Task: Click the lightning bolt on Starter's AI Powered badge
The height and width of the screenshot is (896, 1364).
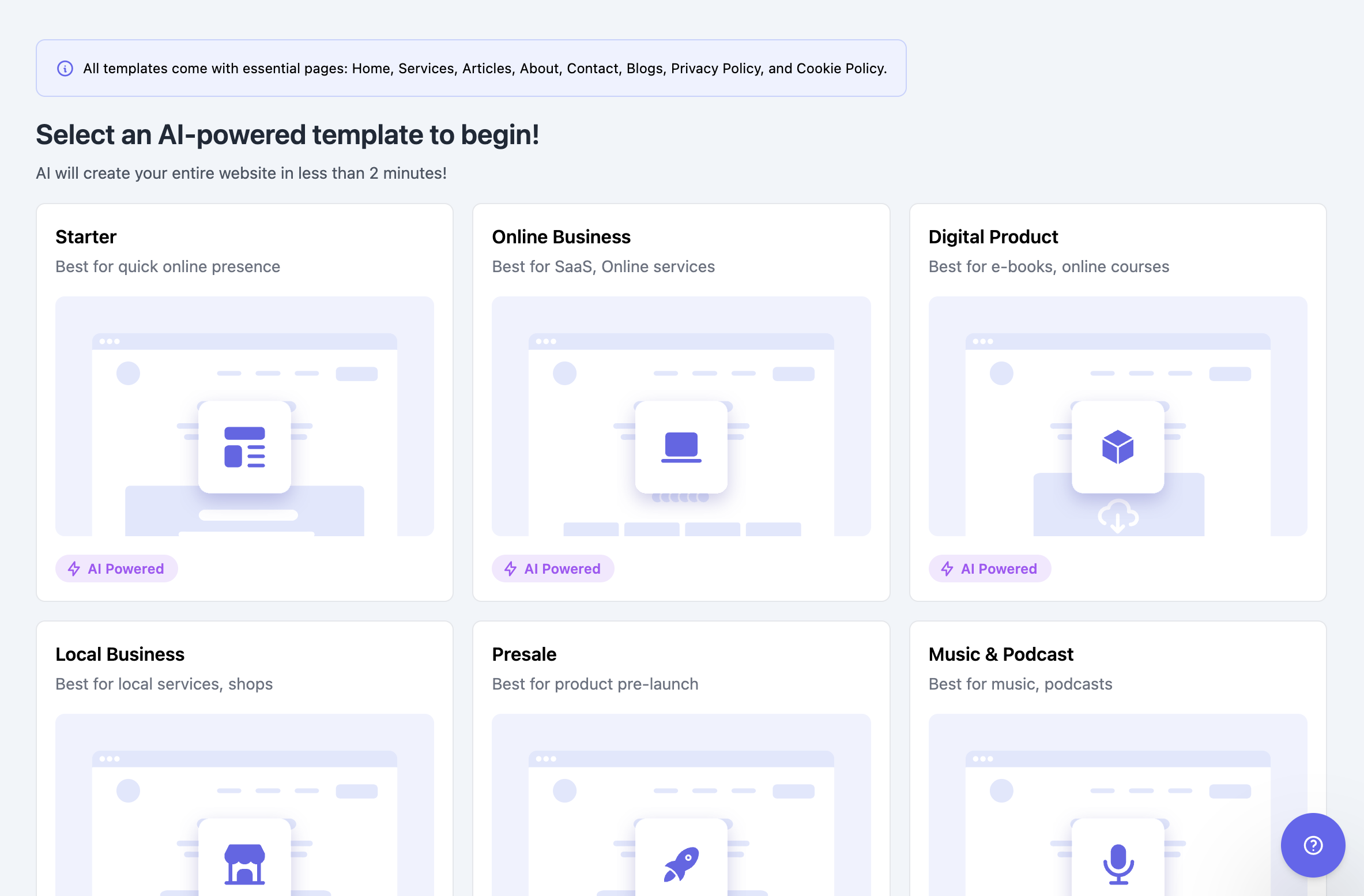Action: (x=74, y=569)
